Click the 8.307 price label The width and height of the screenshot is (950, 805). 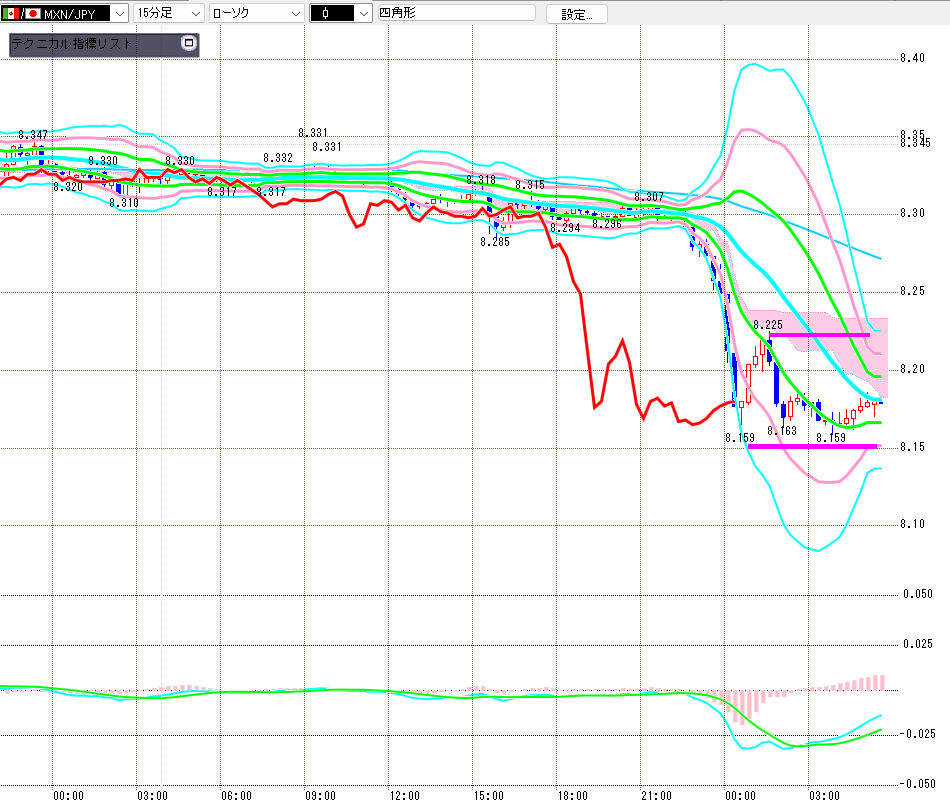click(x=649, y=197)
